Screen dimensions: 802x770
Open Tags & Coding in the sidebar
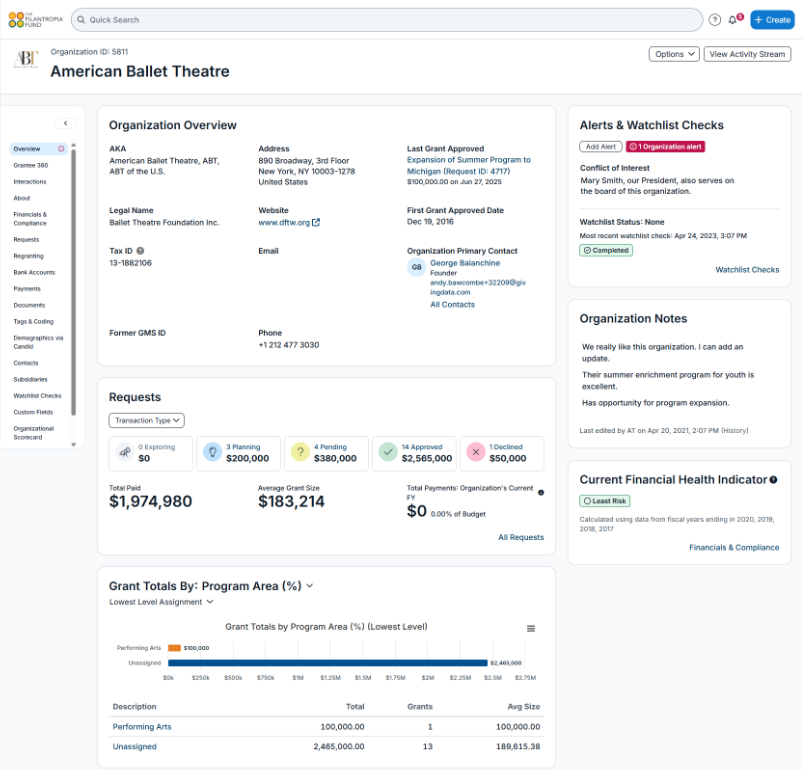point(33,321)
